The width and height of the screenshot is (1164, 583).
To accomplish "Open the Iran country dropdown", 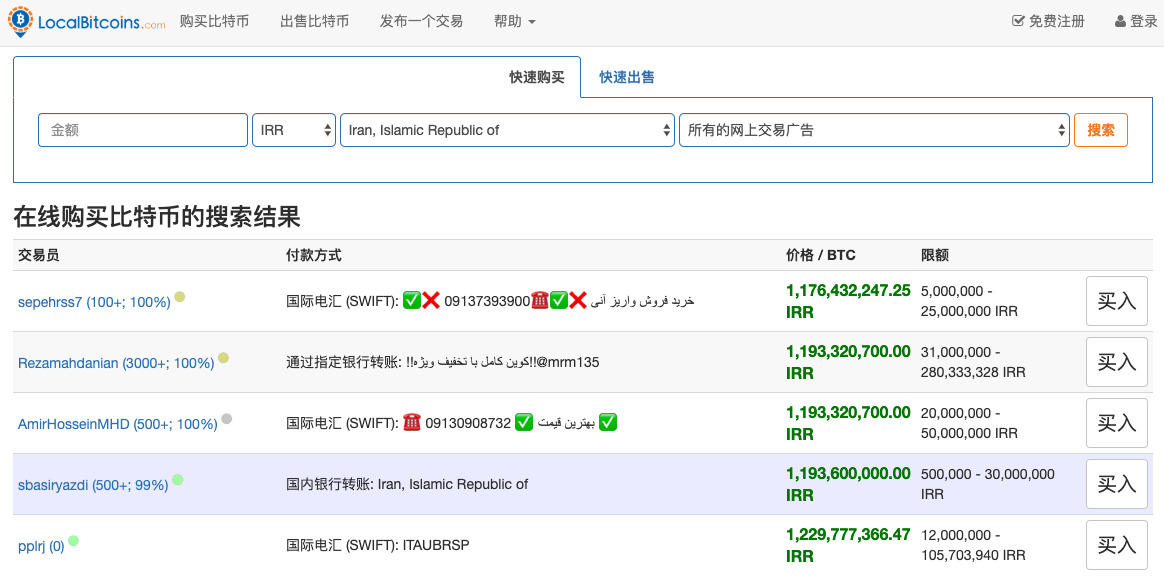I will click(x=508, y=130).
